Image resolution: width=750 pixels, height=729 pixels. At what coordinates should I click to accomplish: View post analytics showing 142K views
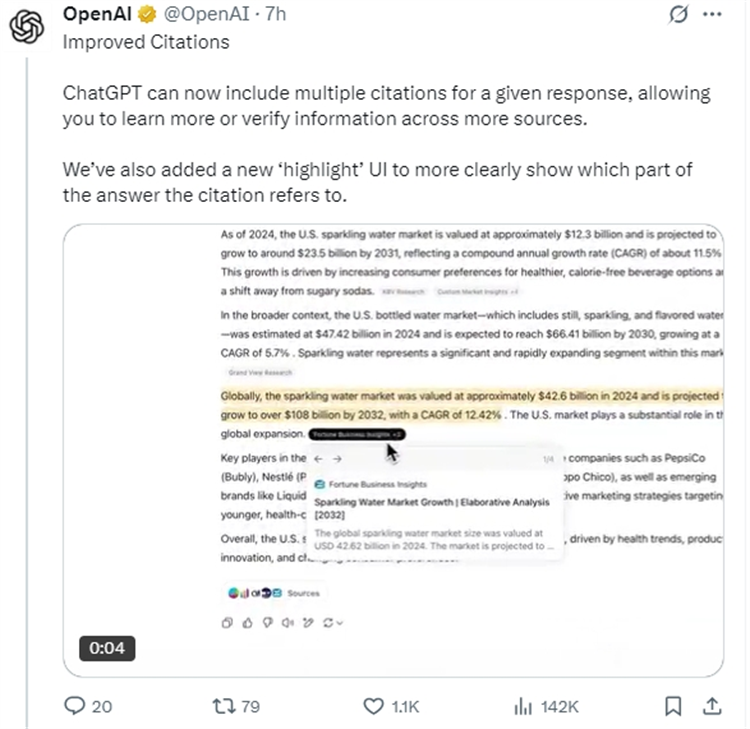point(523,706)
